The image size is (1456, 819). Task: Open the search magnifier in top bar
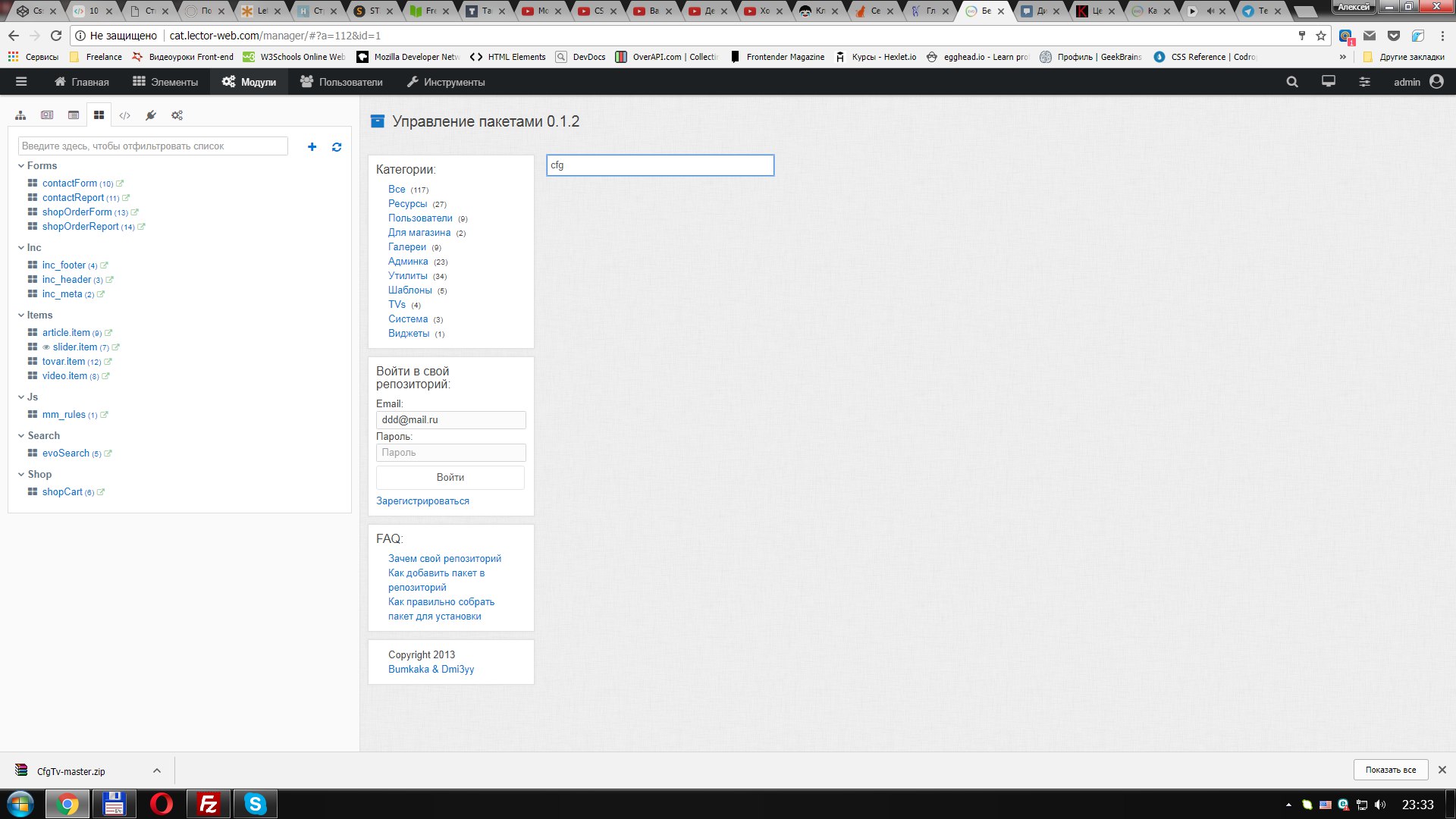coord(1292,82)
